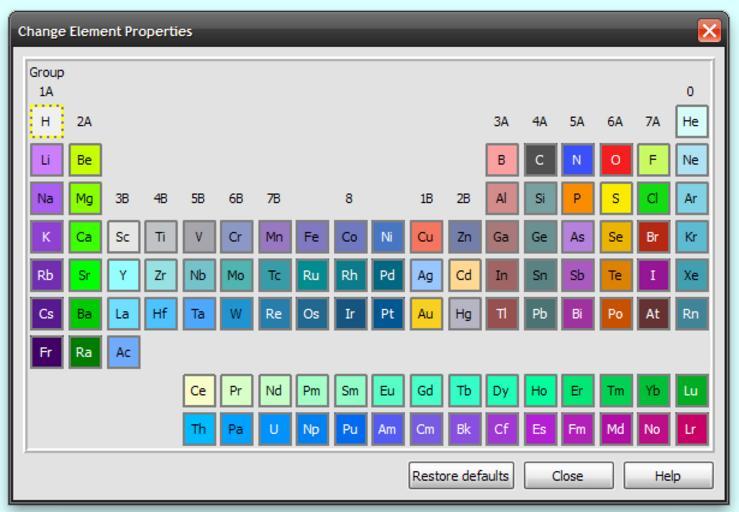
Task: Click the Carbon (C) element box
Action: [540, 160]
